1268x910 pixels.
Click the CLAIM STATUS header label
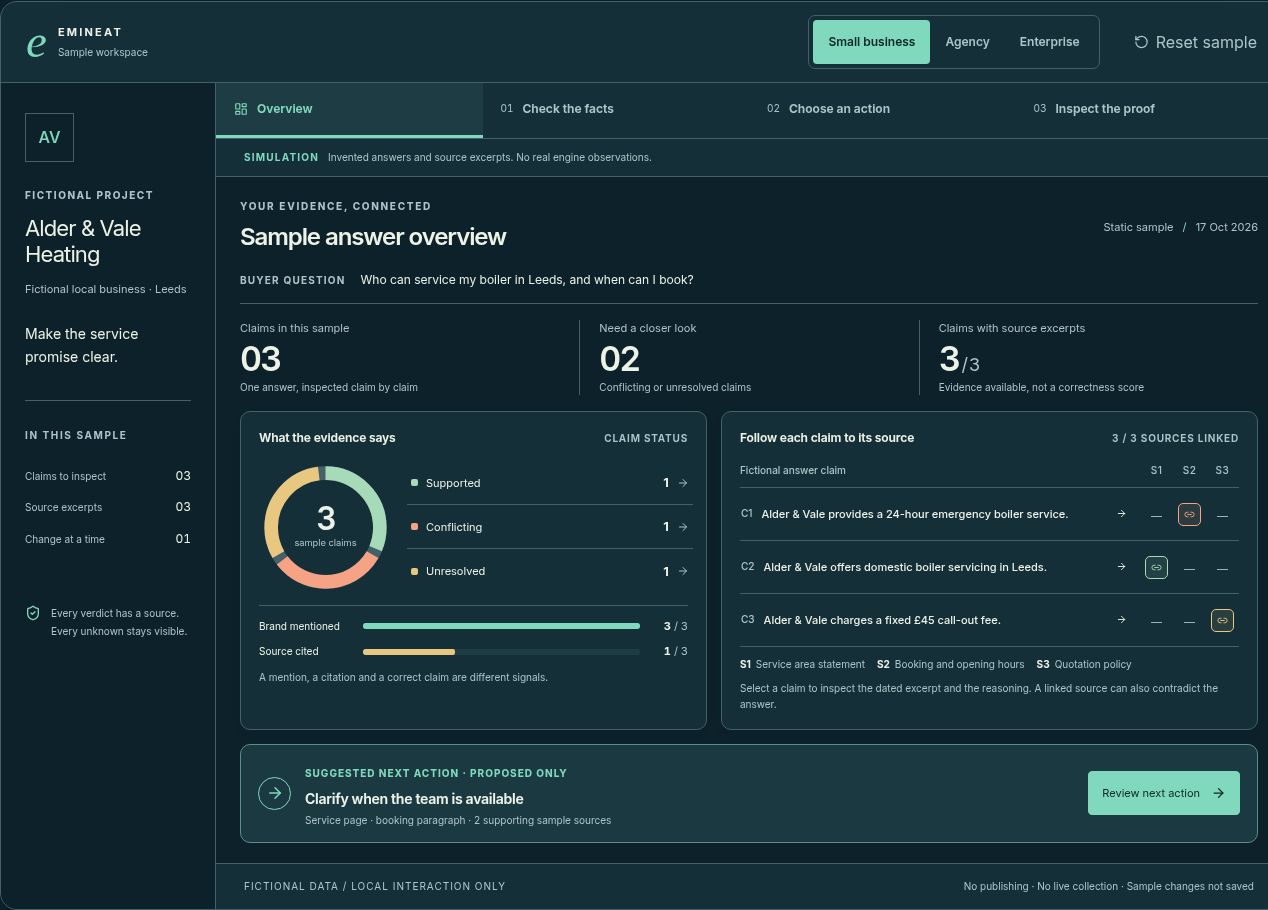tap(646, 438)
